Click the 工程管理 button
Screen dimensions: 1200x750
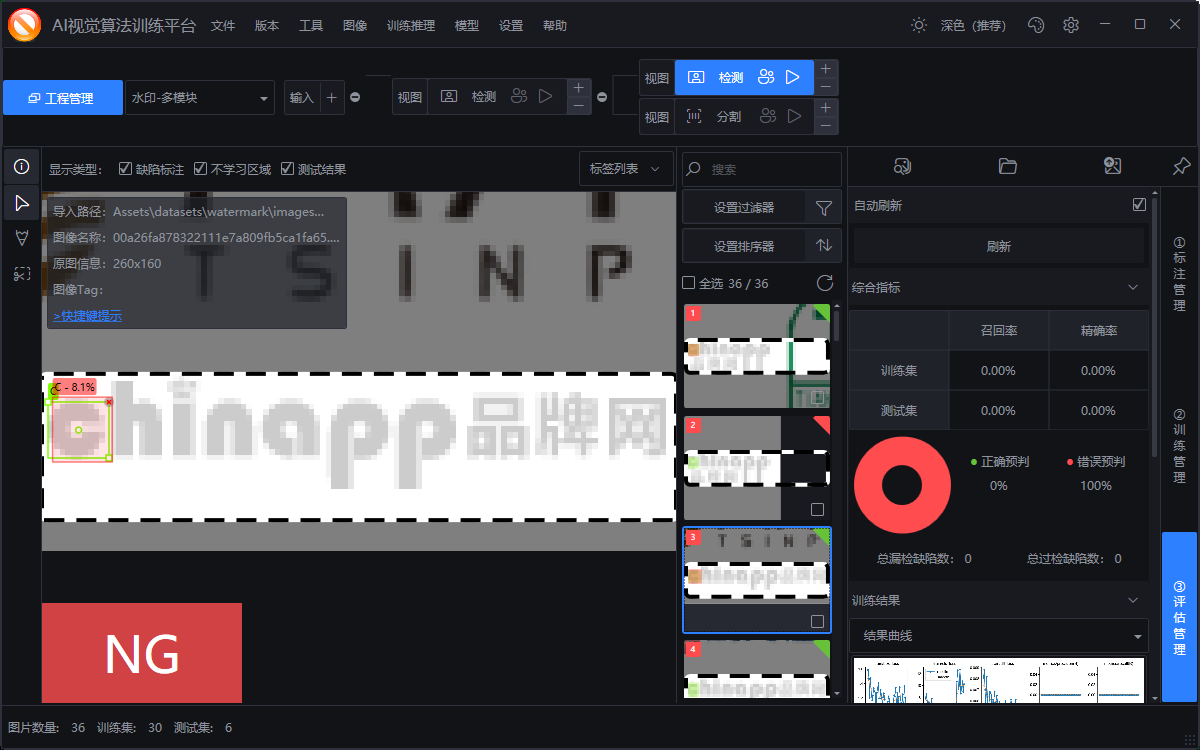[x=63, y=98]
